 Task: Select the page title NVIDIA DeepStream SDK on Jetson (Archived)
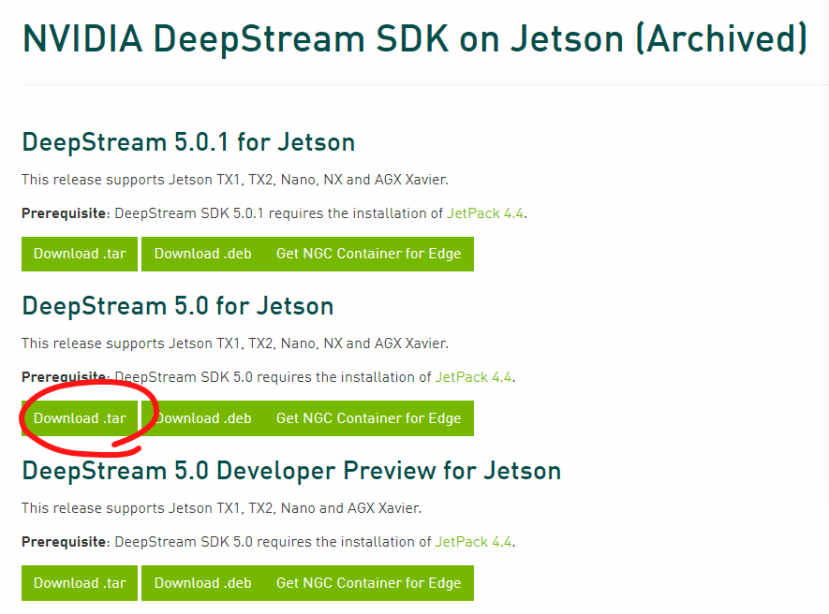pos(415,39)
